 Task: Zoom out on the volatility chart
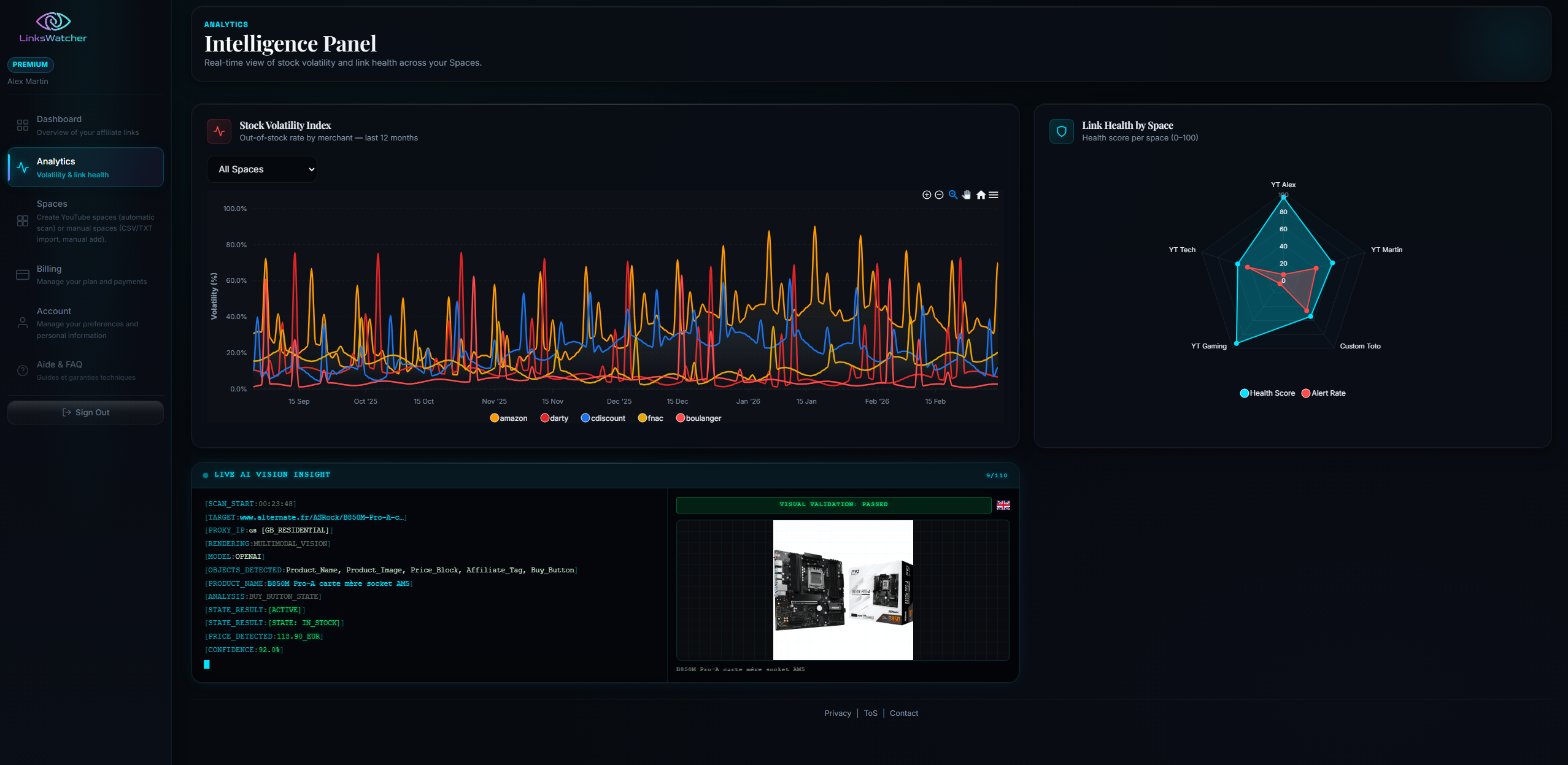[939, 195]
